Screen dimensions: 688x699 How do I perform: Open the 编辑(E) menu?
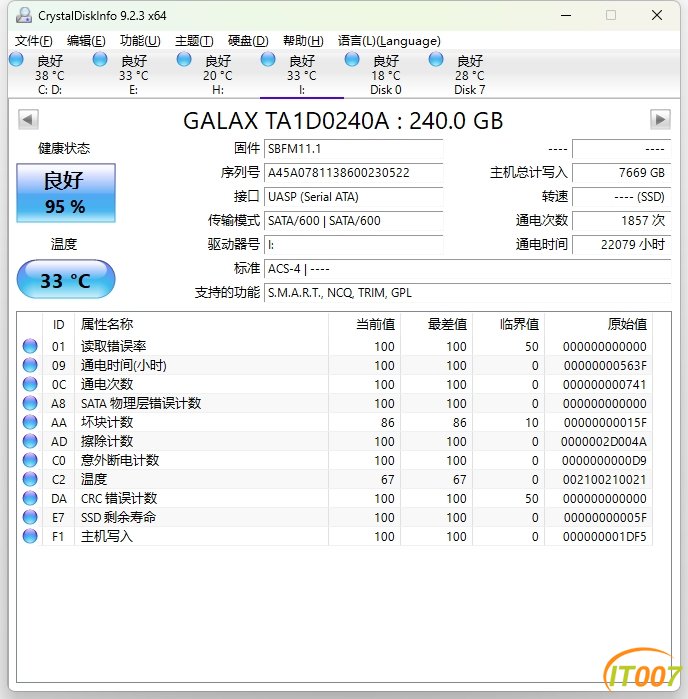[x=86, y=41]
